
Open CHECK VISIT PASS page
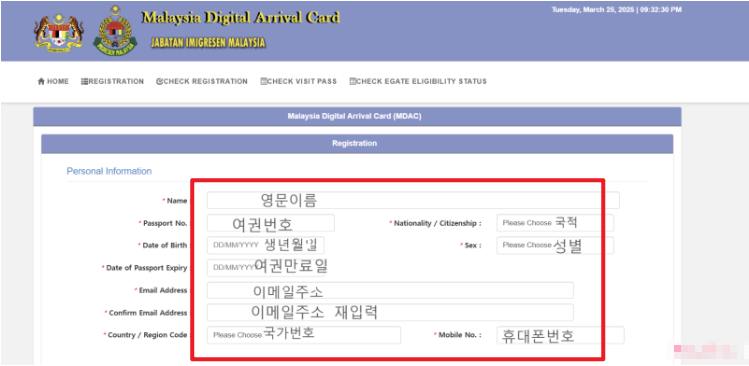[299, 81]
